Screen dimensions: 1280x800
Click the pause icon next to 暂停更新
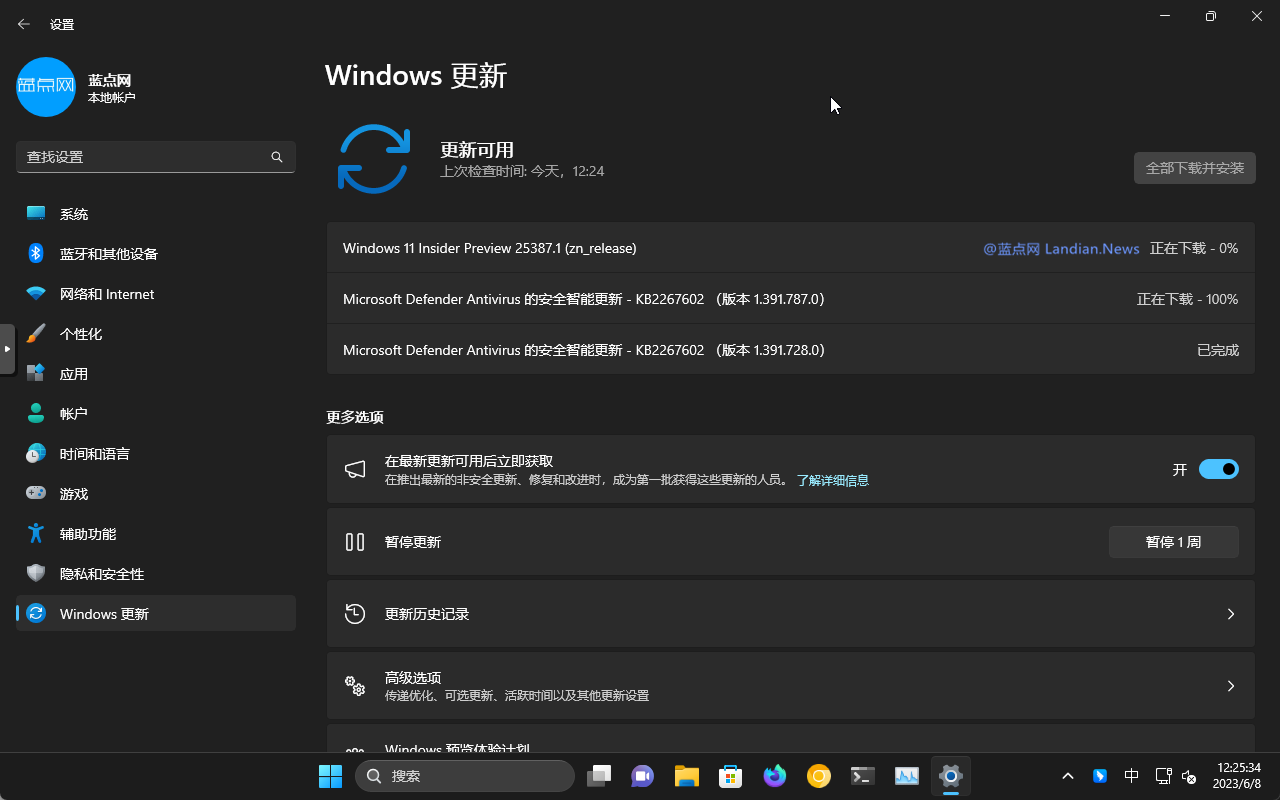(x=355, y=542)
